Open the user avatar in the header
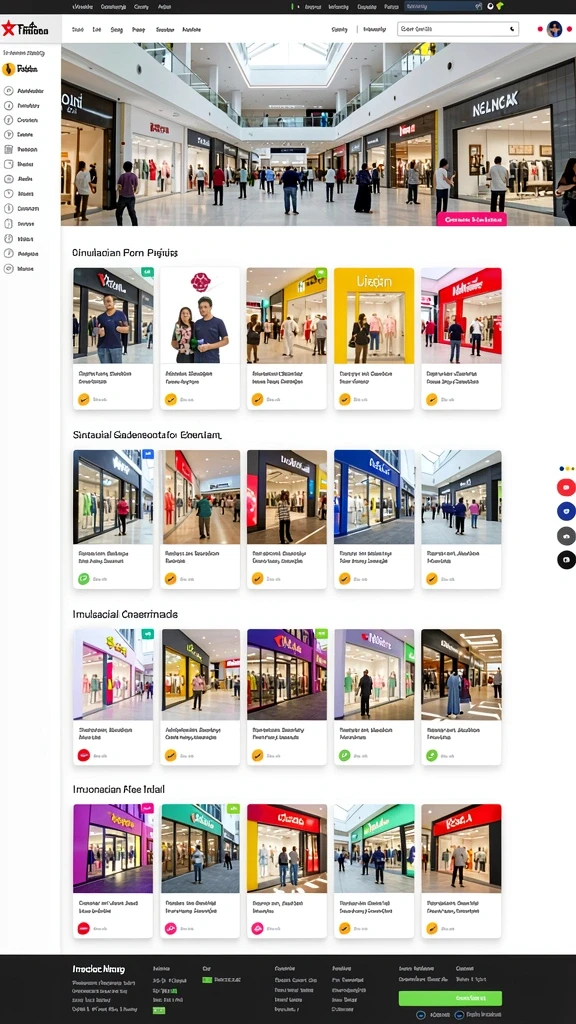Viewport: 576px width, 1024px height. click(554, 29)
